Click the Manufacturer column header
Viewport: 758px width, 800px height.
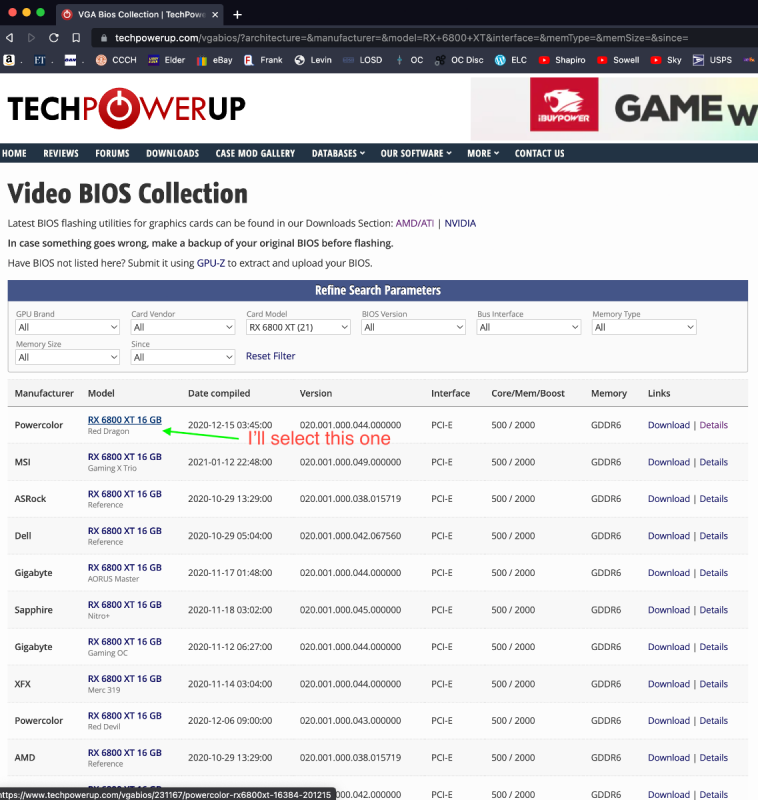pos(44,393)
